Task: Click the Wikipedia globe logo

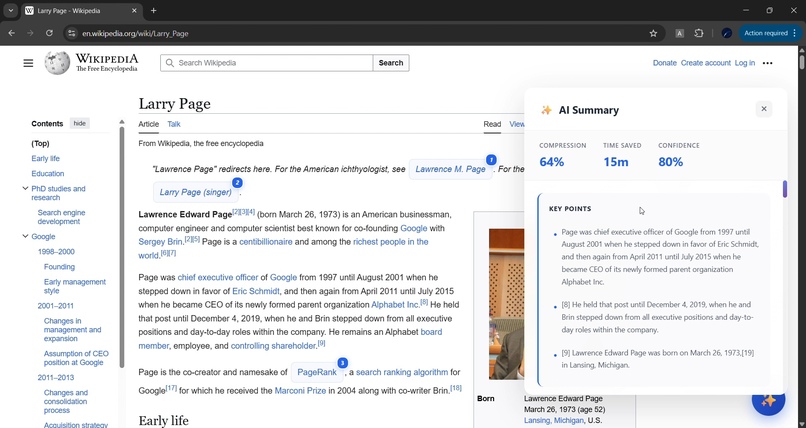Action: pyautogui.click(x=57, y=63)
